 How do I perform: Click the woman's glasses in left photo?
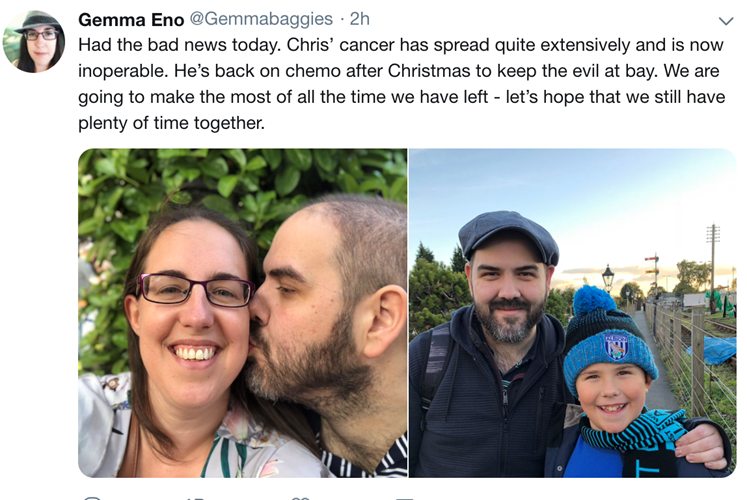pyautogui.click(x=195, y=290)
